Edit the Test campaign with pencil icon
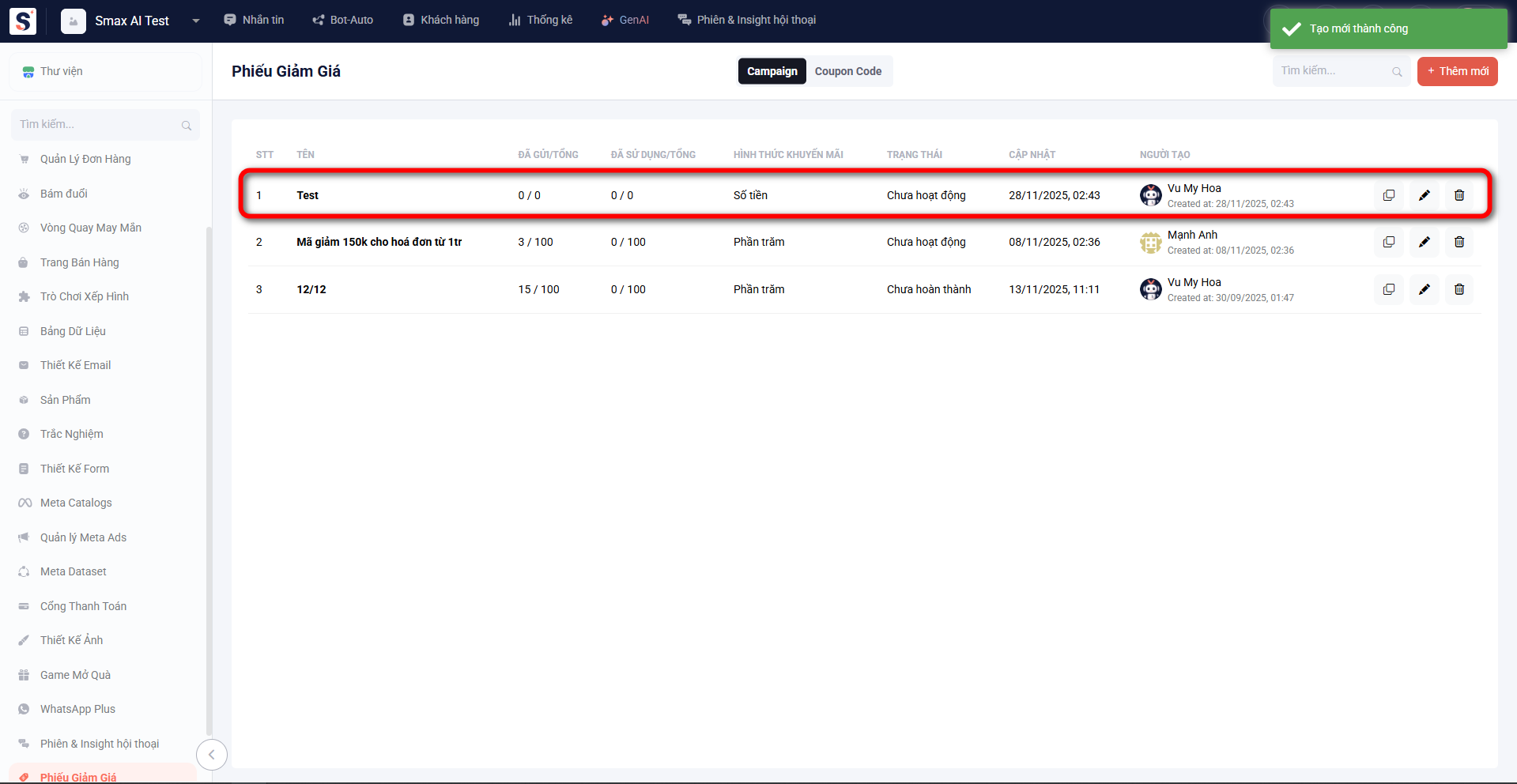1517x784 pixels. point(1424,195)
